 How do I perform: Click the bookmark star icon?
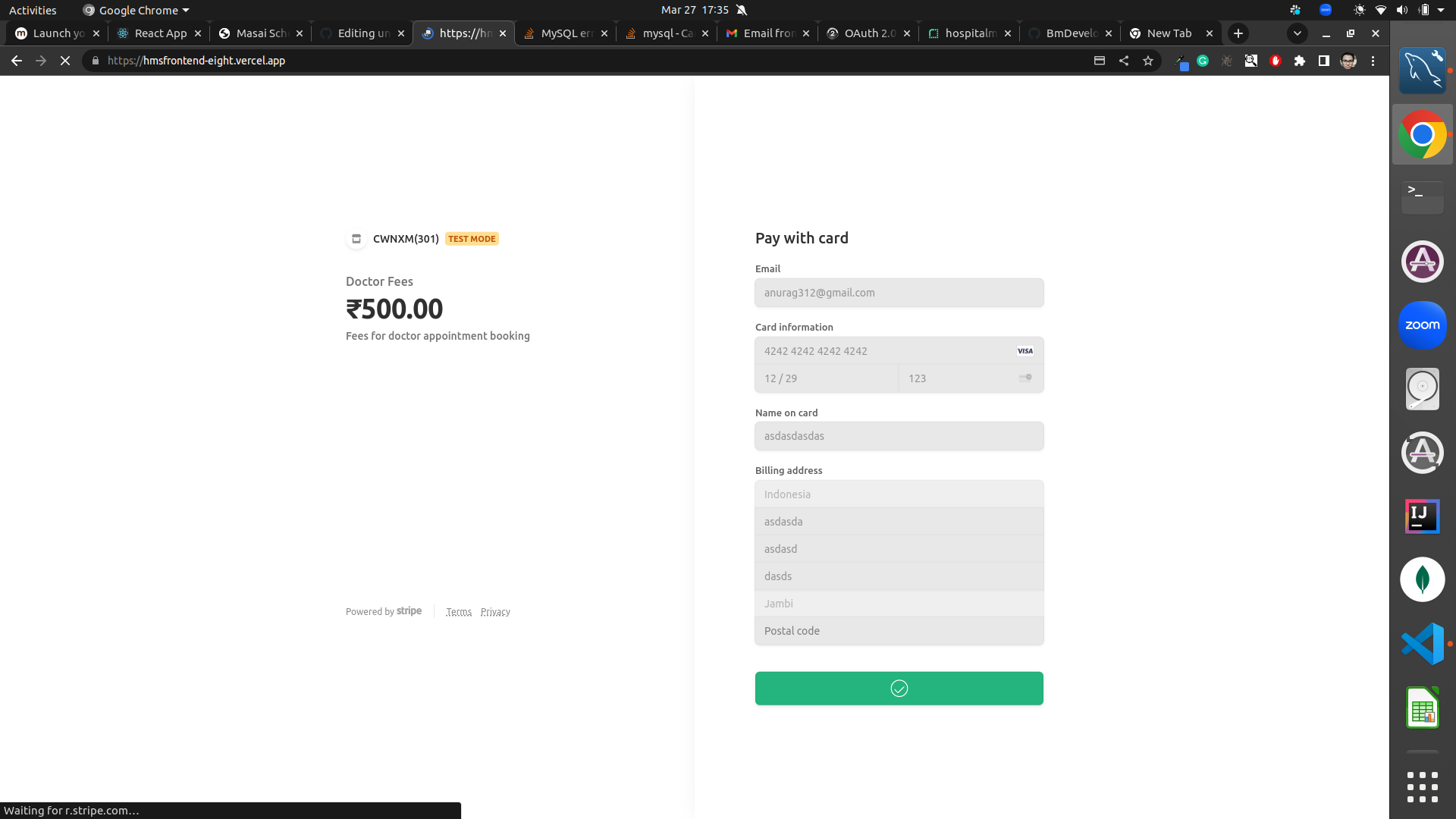pyautogui.click(x=1148, y=61)
